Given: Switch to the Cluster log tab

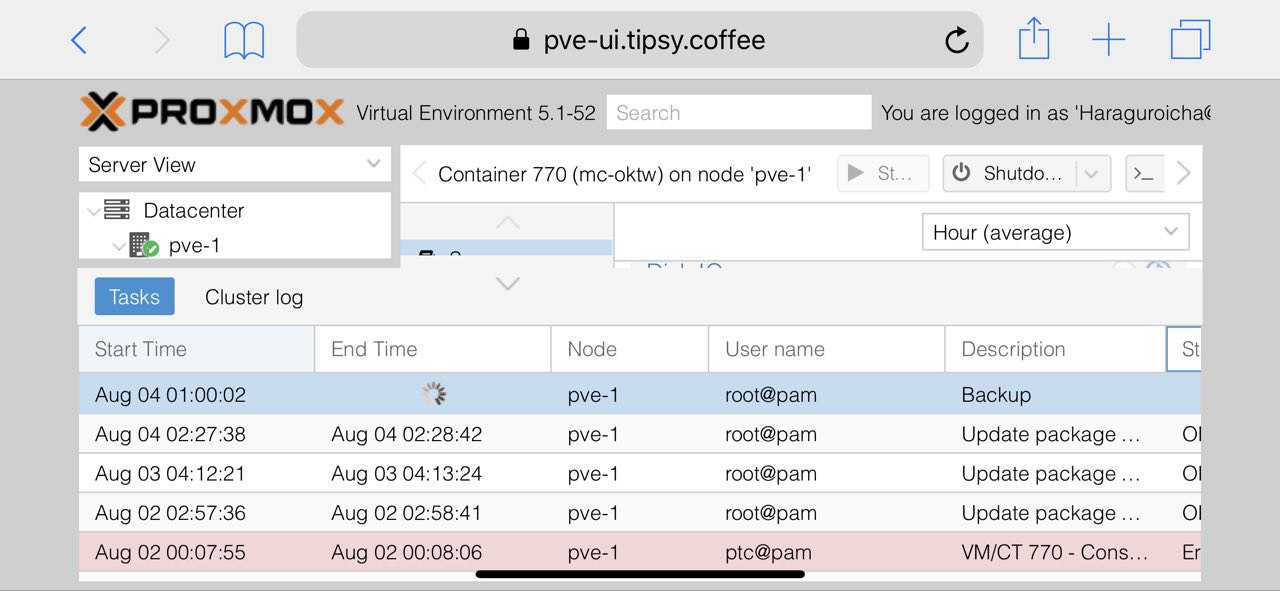Looking at the screenshot, I should click(254, 297).
